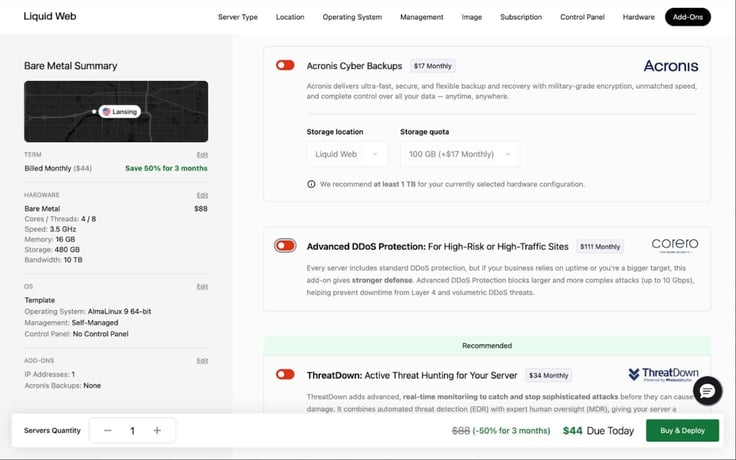The height and width of the screenshot is (460, 736).
Task: Go to Control Panel step
Action: (x=582, y=17)
